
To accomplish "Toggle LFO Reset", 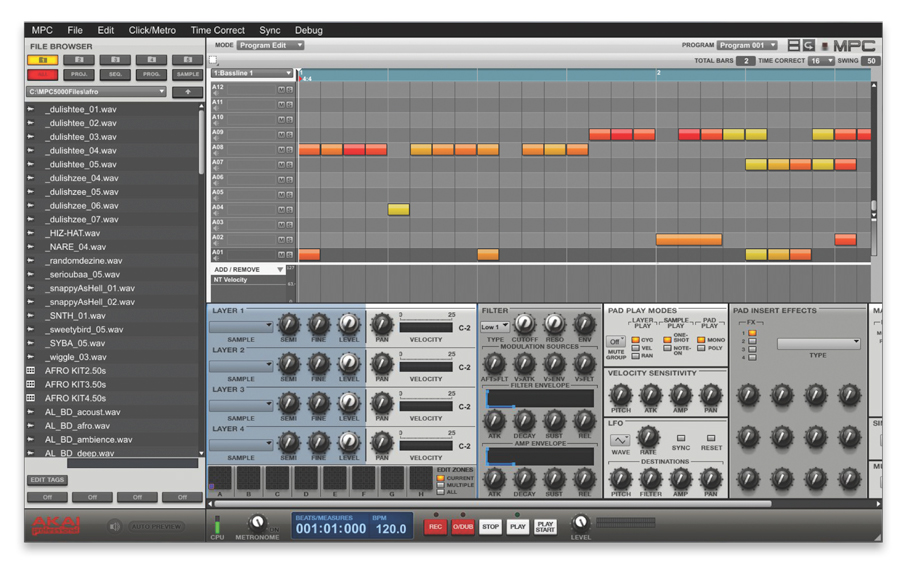I will [711, 438].
